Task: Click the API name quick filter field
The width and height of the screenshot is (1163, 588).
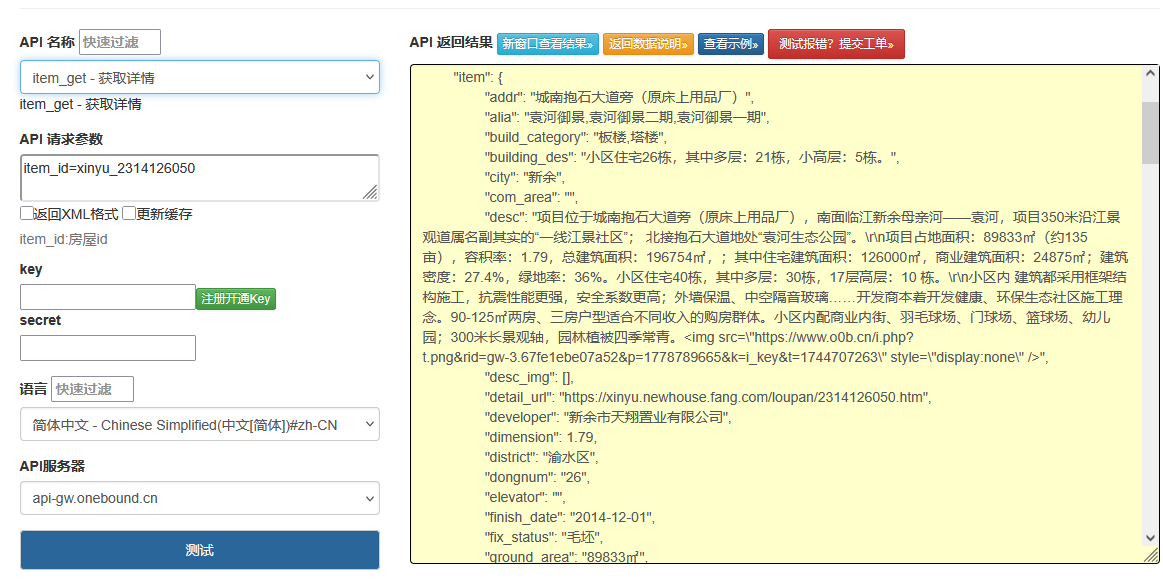Action: pos(120,42)
